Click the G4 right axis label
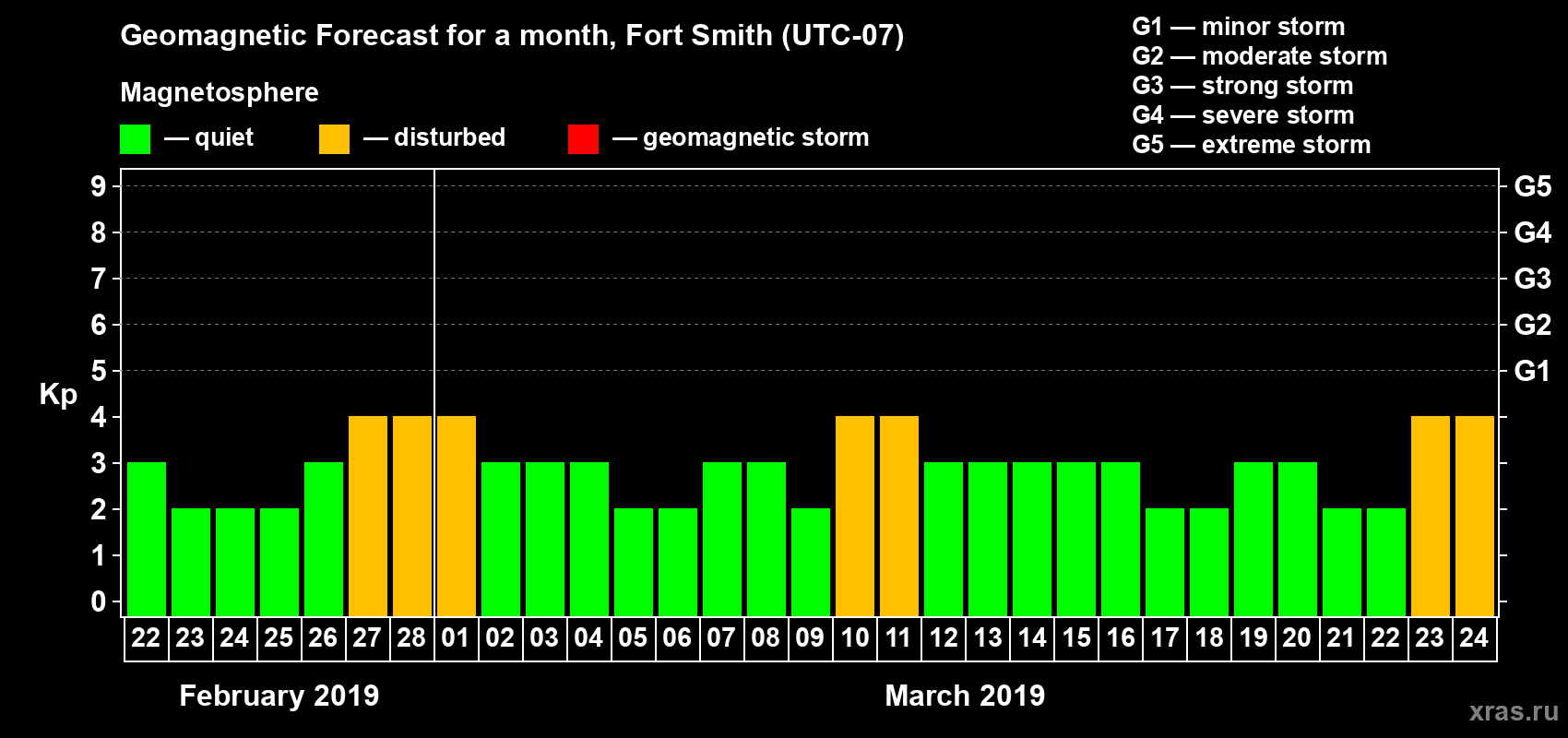Screen dimensions: 1568x738 [x=1533, y=232]
